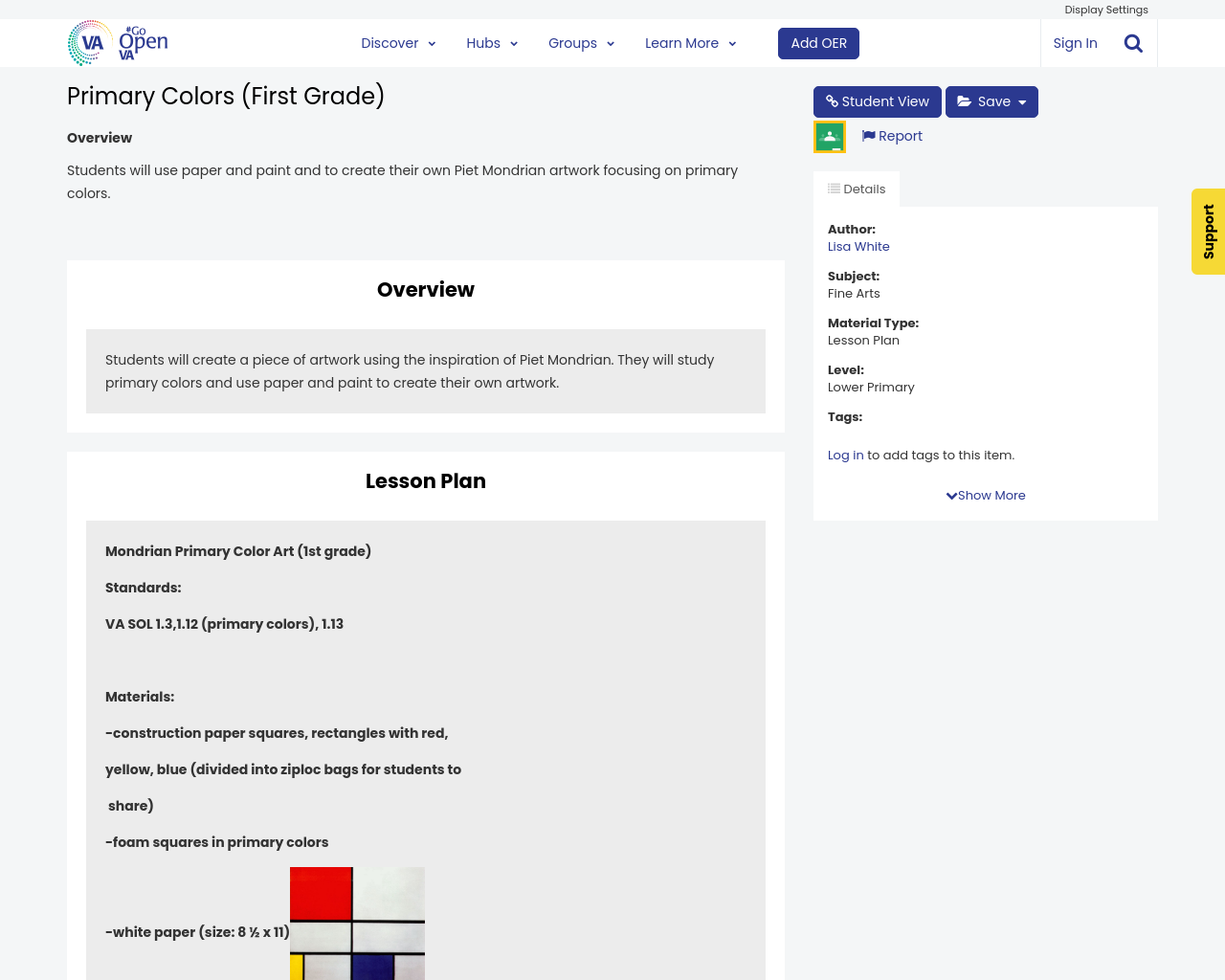Click the Add OER button
The image size is (1225, 980).
point(818,43)
